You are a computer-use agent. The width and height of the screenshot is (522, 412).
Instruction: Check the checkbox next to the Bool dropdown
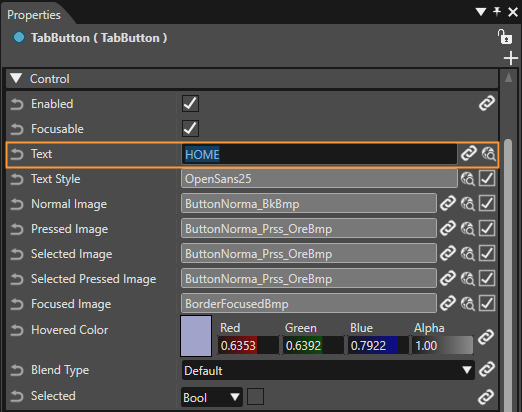click(x=255, y=396)
